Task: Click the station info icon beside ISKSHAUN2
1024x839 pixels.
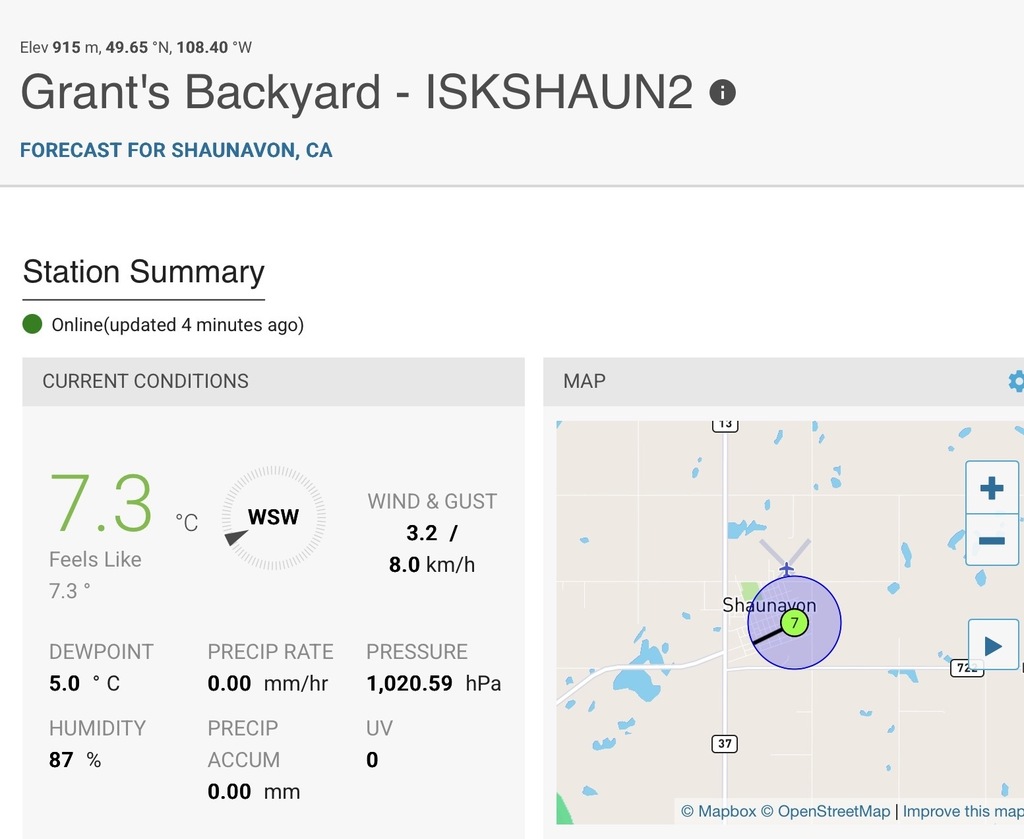Action: 722,93
